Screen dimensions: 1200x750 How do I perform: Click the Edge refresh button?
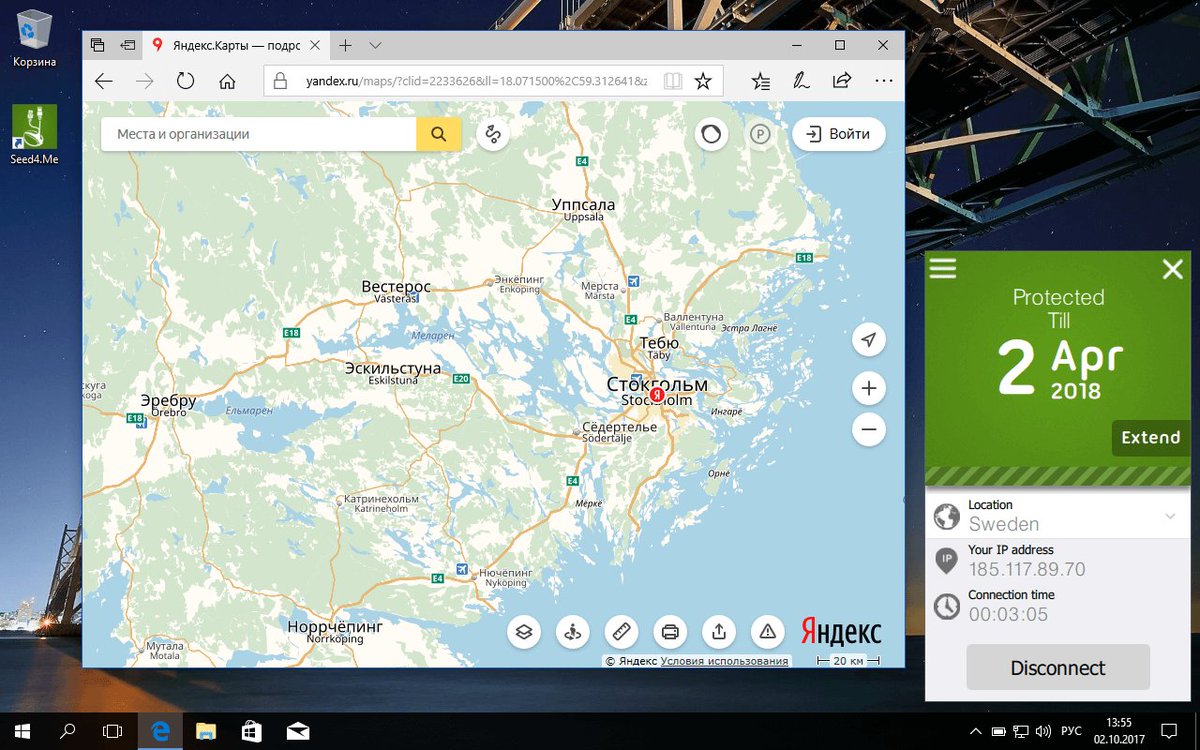(186, 81)
